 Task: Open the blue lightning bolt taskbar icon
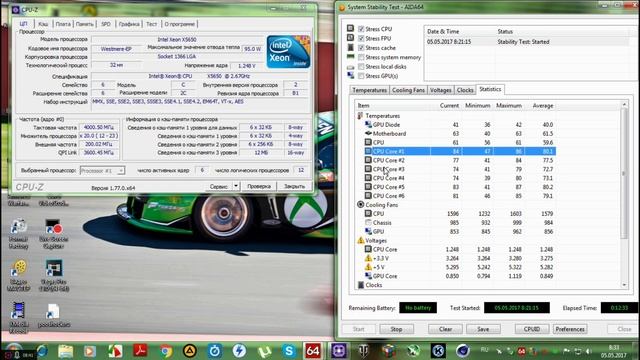pyautogui.click(x=239, y=351)
